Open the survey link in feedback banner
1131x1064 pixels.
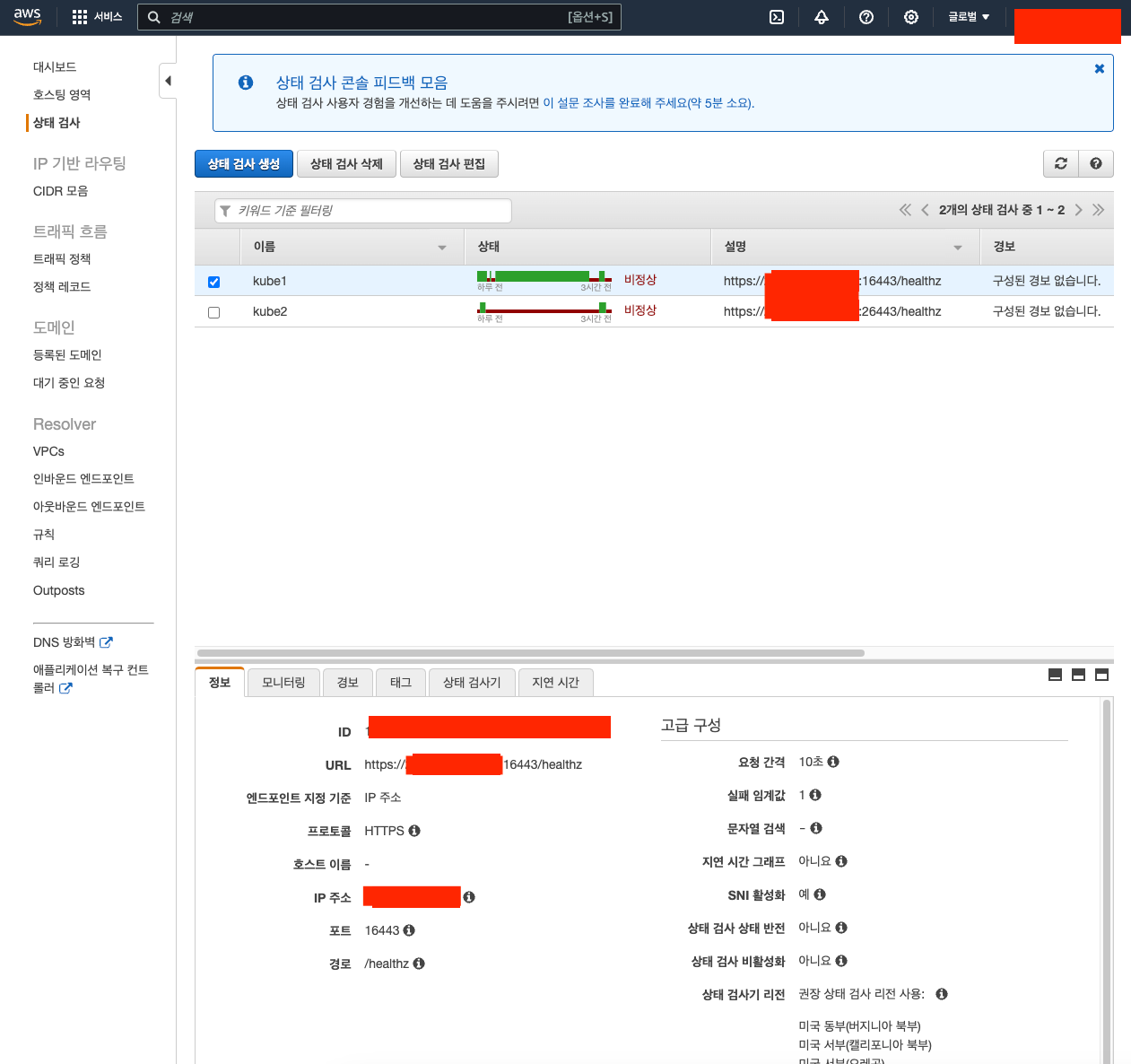tap(648, 103)
